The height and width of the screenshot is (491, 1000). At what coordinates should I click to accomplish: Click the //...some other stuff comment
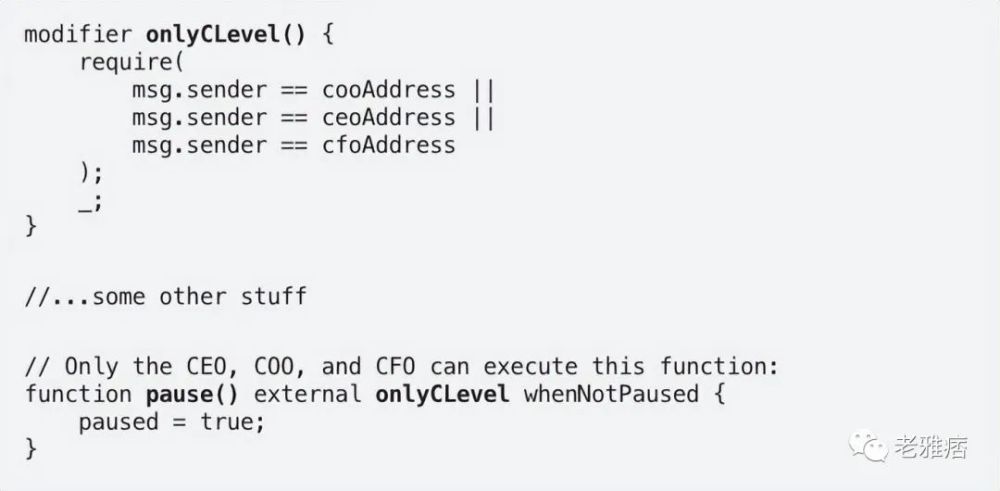(x=166, y=297)
